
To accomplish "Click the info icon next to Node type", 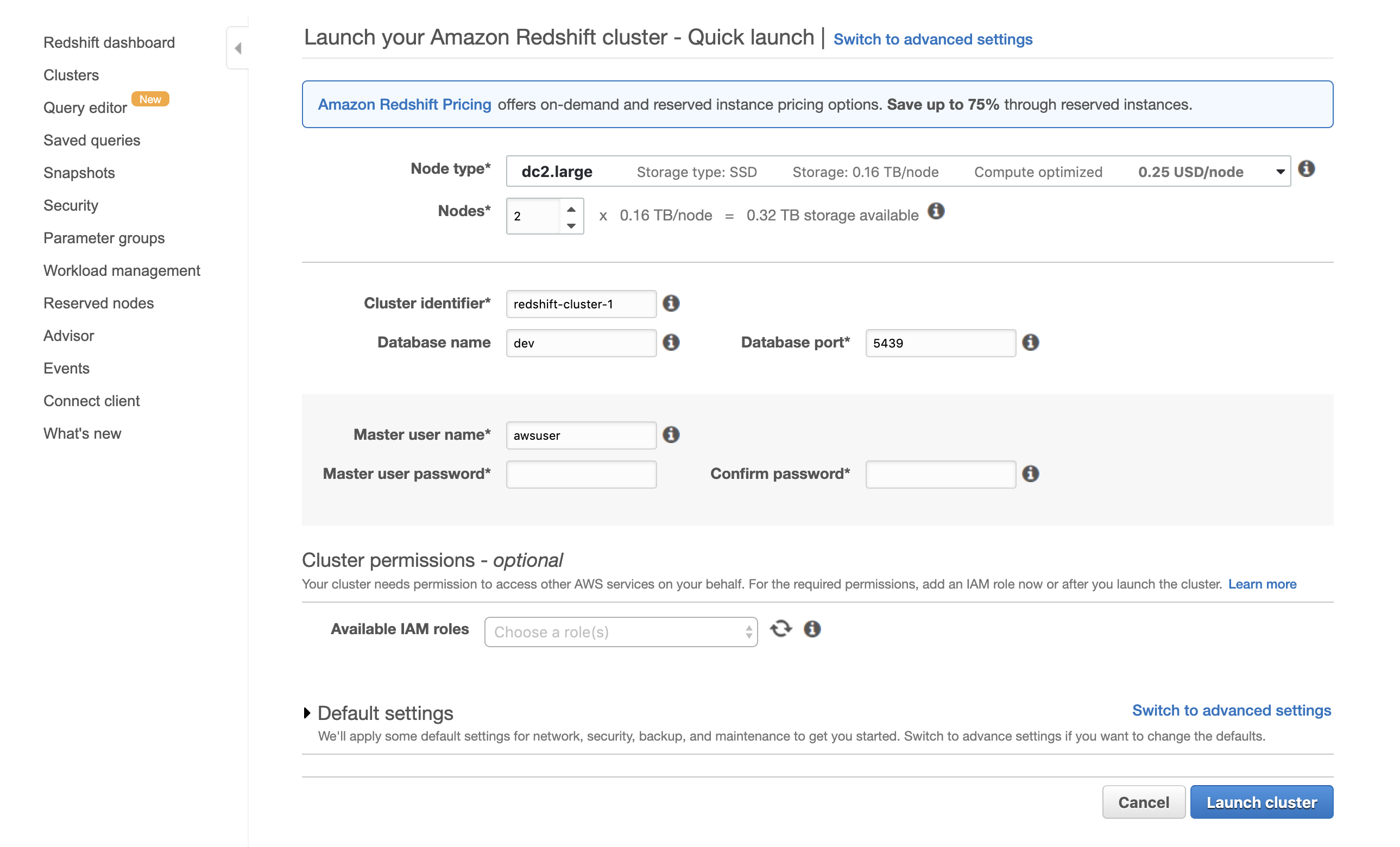I will 1306,169.
